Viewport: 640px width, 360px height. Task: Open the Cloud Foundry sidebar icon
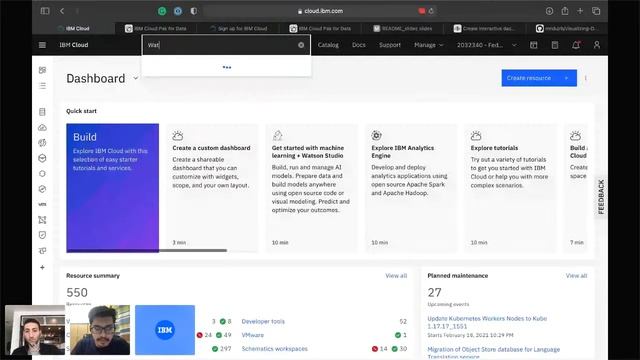42,127
